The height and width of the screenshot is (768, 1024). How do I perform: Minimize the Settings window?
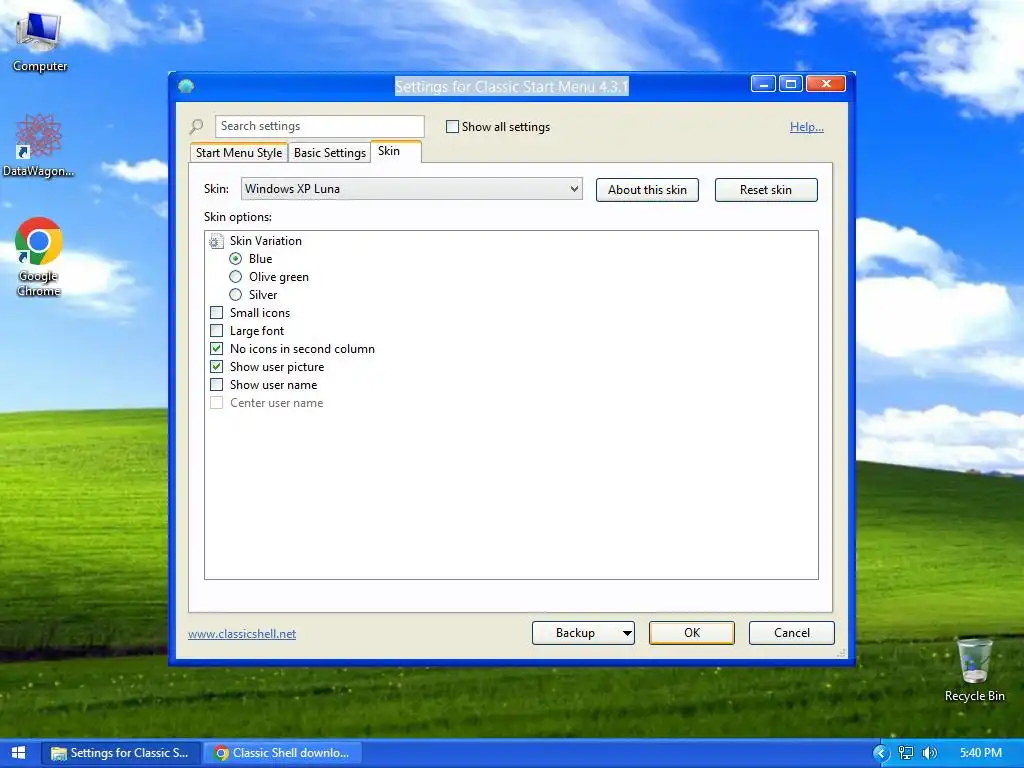coord(763,84)
